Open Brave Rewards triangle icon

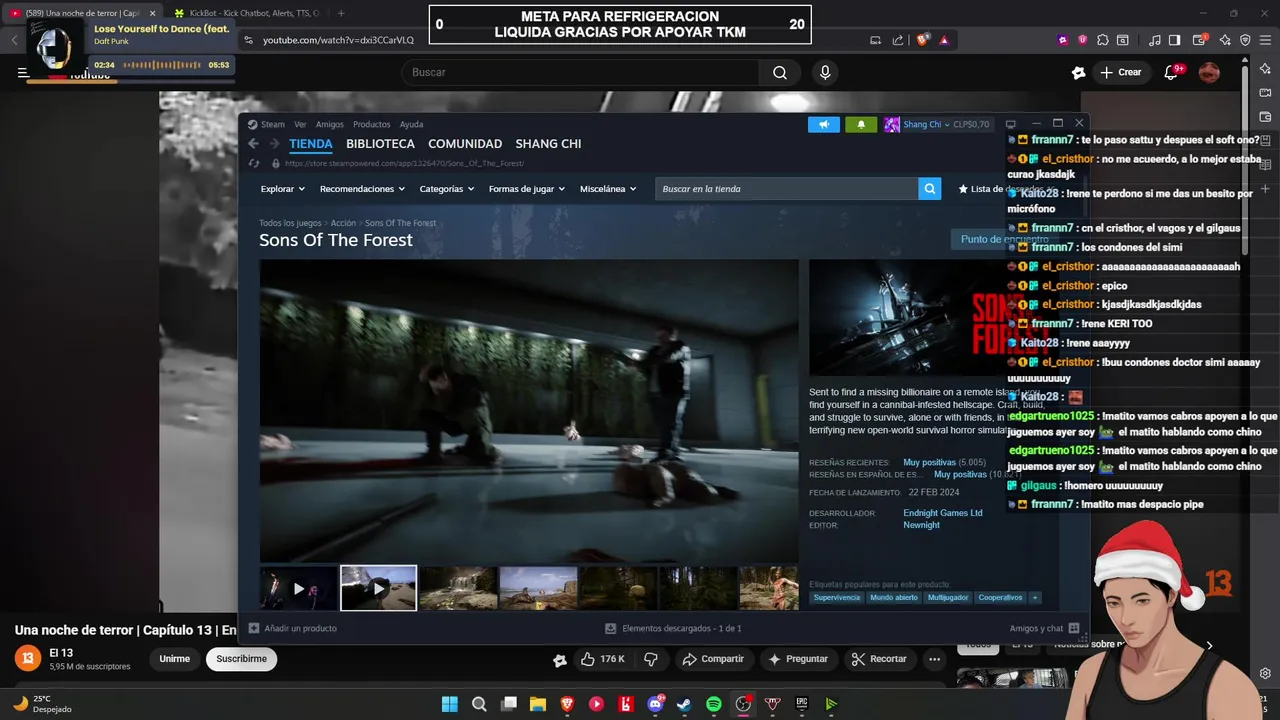[944, 40]
